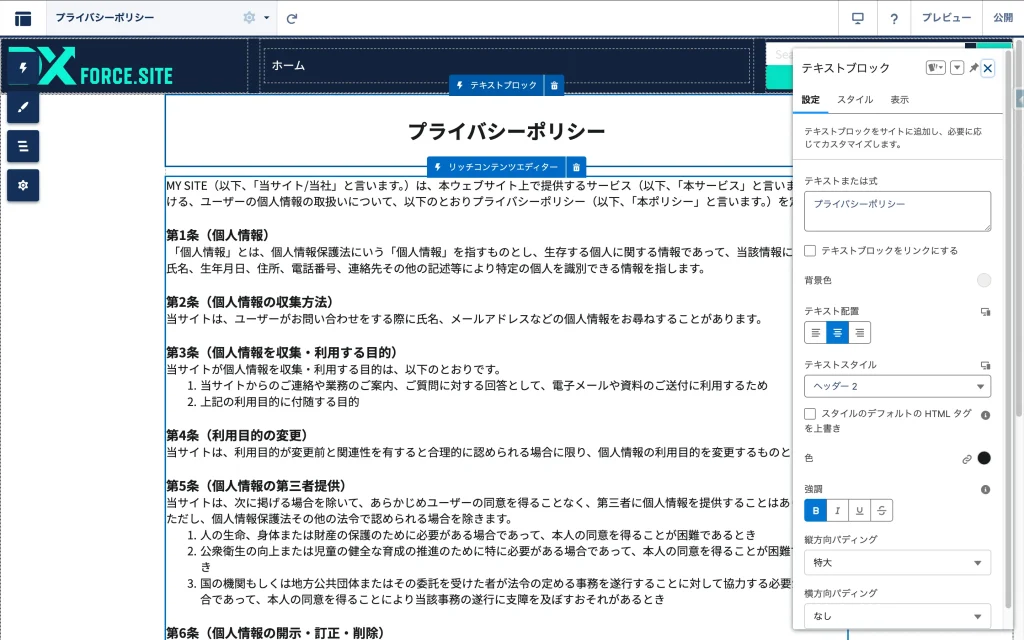Click the プレビュー button
Viewport: 1024px width, 640px height.
946,18
